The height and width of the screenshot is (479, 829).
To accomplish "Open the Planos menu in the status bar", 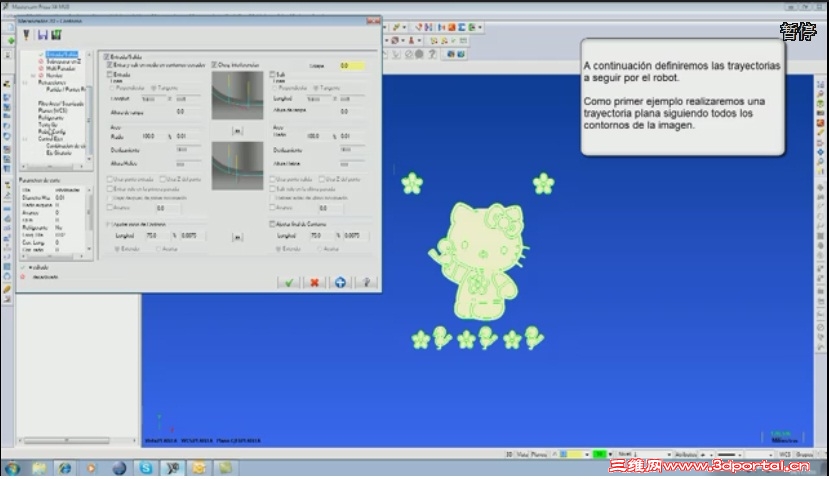I will [x=539, y=454].
